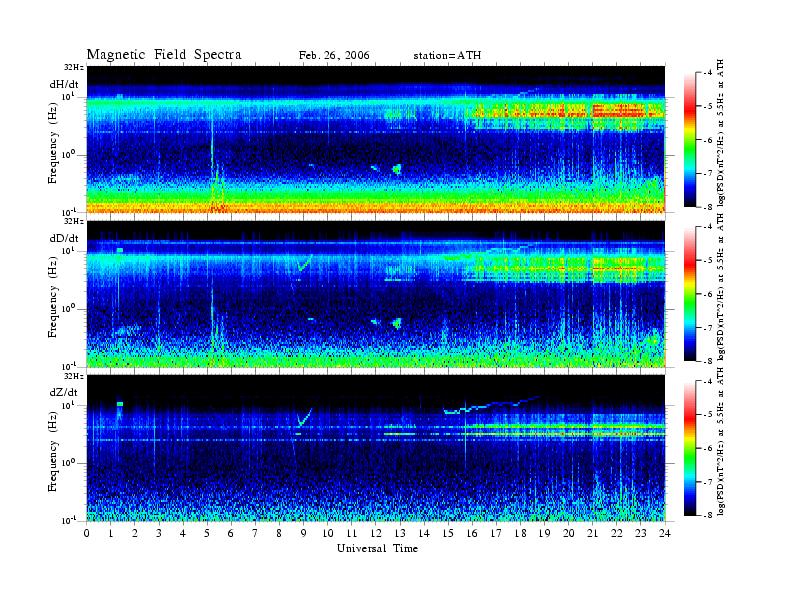Click the "5" tick on the Universal Time axis
The width and height of the screenshot is (792, 612).
click(207, 533)
